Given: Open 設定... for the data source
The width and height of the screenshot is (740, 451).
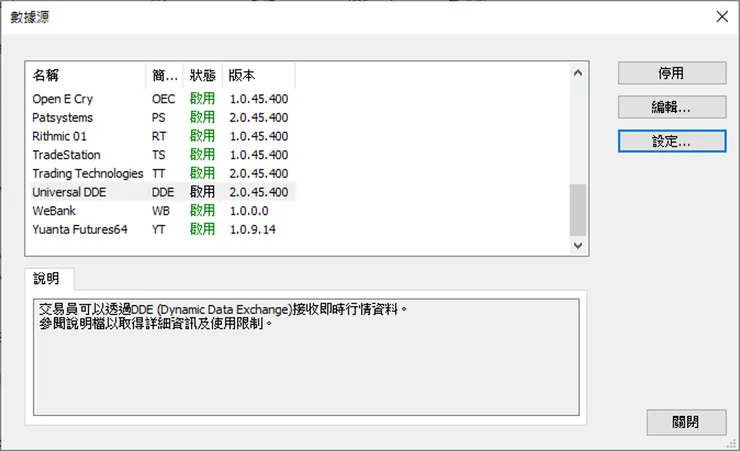Looking at the screenshot, I should point(672,141).
